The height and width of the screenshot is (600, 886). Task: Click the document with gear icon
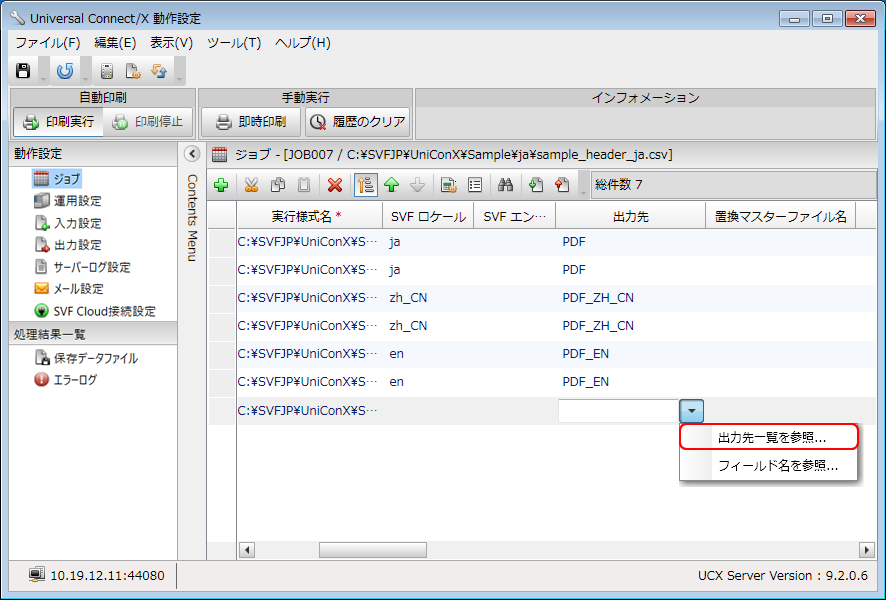pyautogui.click(x=133, y=71)
